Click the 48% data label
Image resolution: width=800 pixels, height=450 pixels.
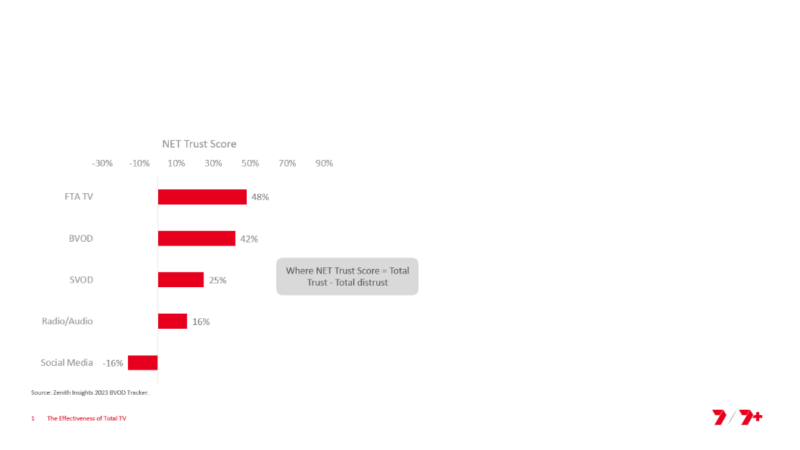click(x=260, y=197)
